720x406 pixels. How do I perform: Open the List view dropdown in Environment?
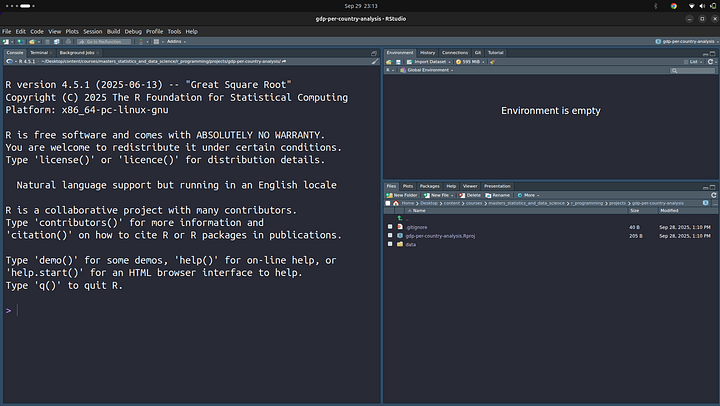point(693,62)
